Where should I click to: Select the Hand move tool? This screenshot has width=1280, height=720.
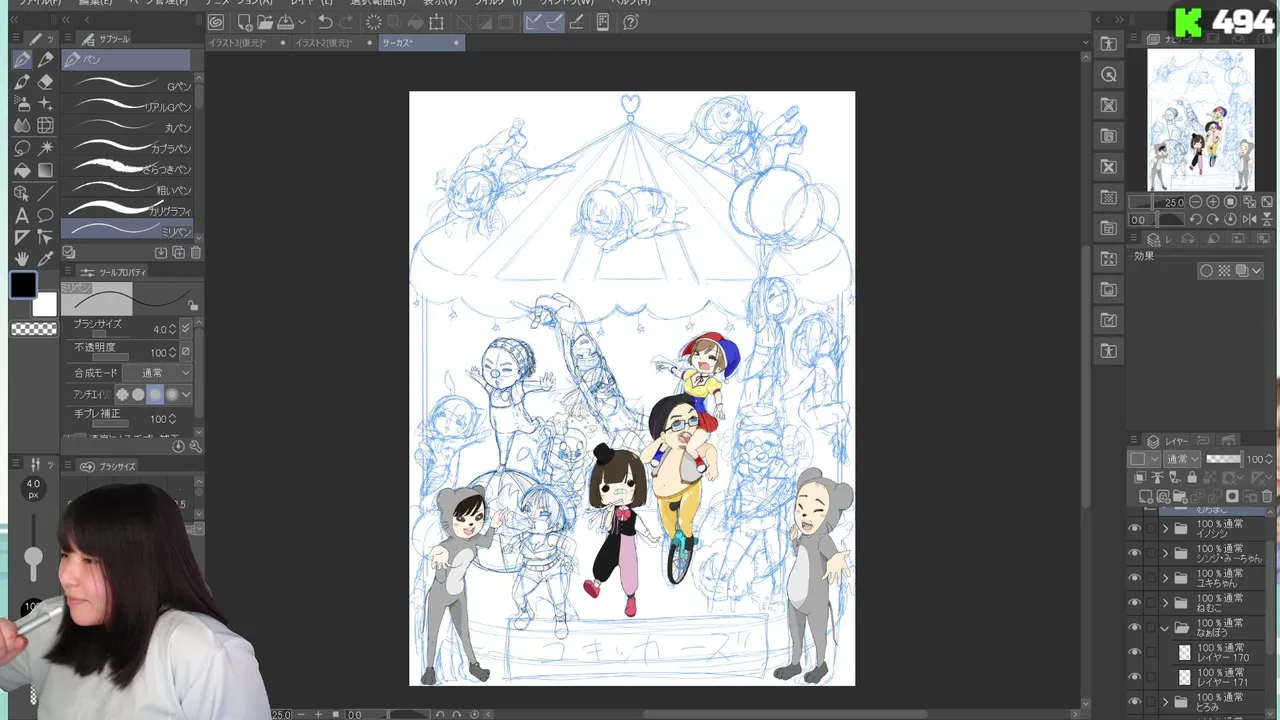[22, 259]
